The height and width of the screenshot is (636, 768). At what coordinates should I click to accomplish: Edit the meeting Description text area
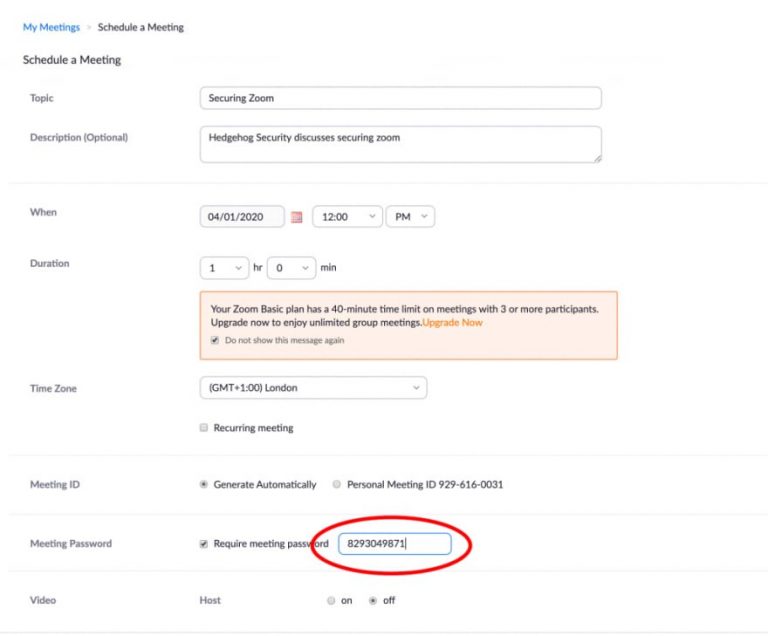[400, 144]
